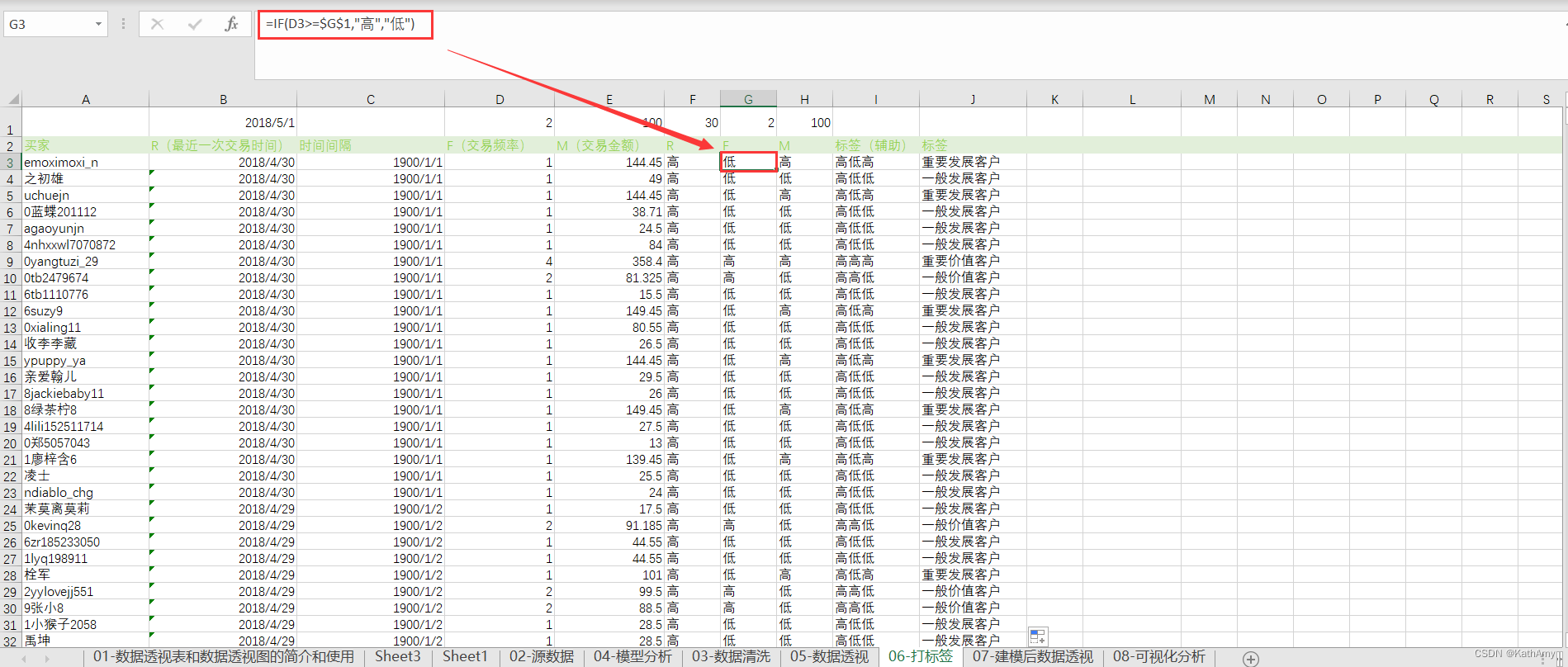Click amount cell 91.185
Viewport: 1568px width, 667px height.
click(609, 526)
